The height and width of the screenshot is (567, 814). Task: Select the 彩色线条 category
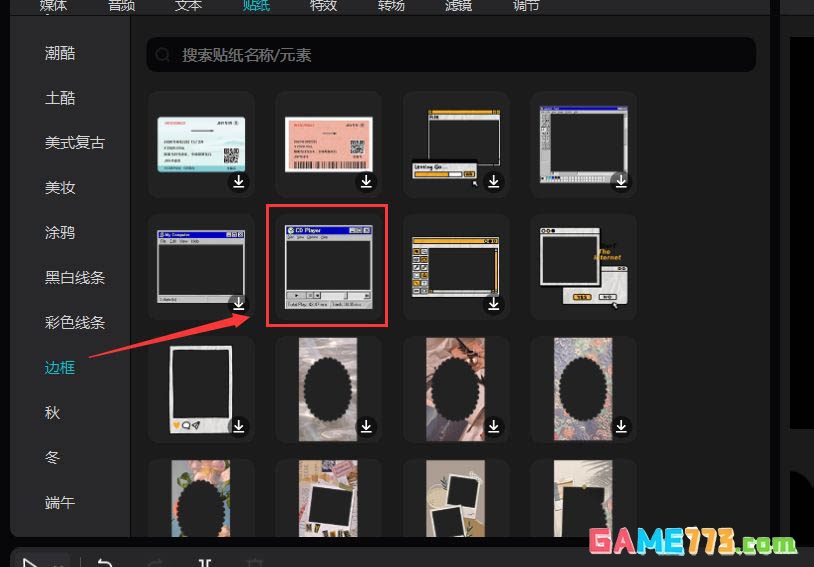click(x=75, y=322)
